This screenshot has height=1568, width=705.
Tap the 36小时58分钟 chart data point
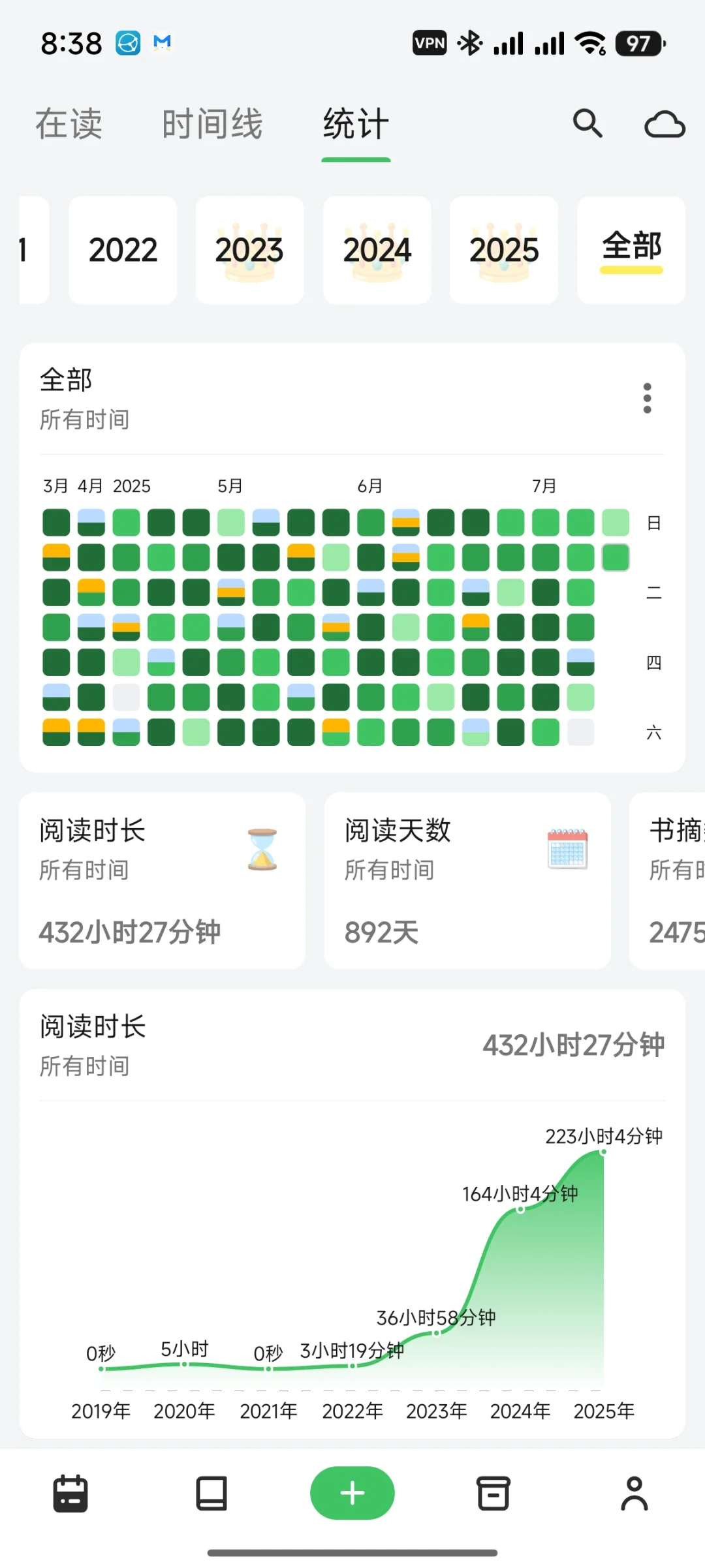coord(436,1333)
